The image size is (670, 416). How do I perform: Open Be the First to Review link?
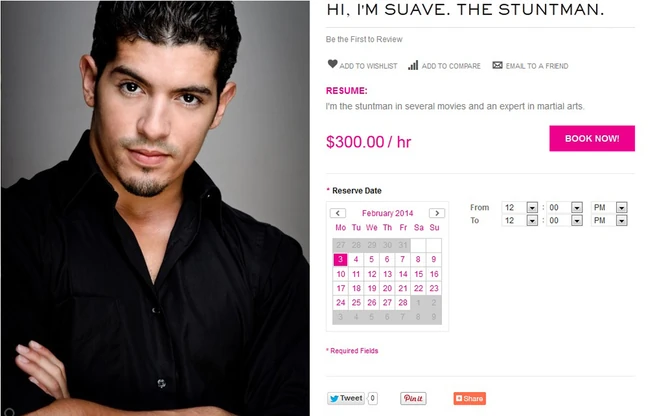tap(364, 39)
